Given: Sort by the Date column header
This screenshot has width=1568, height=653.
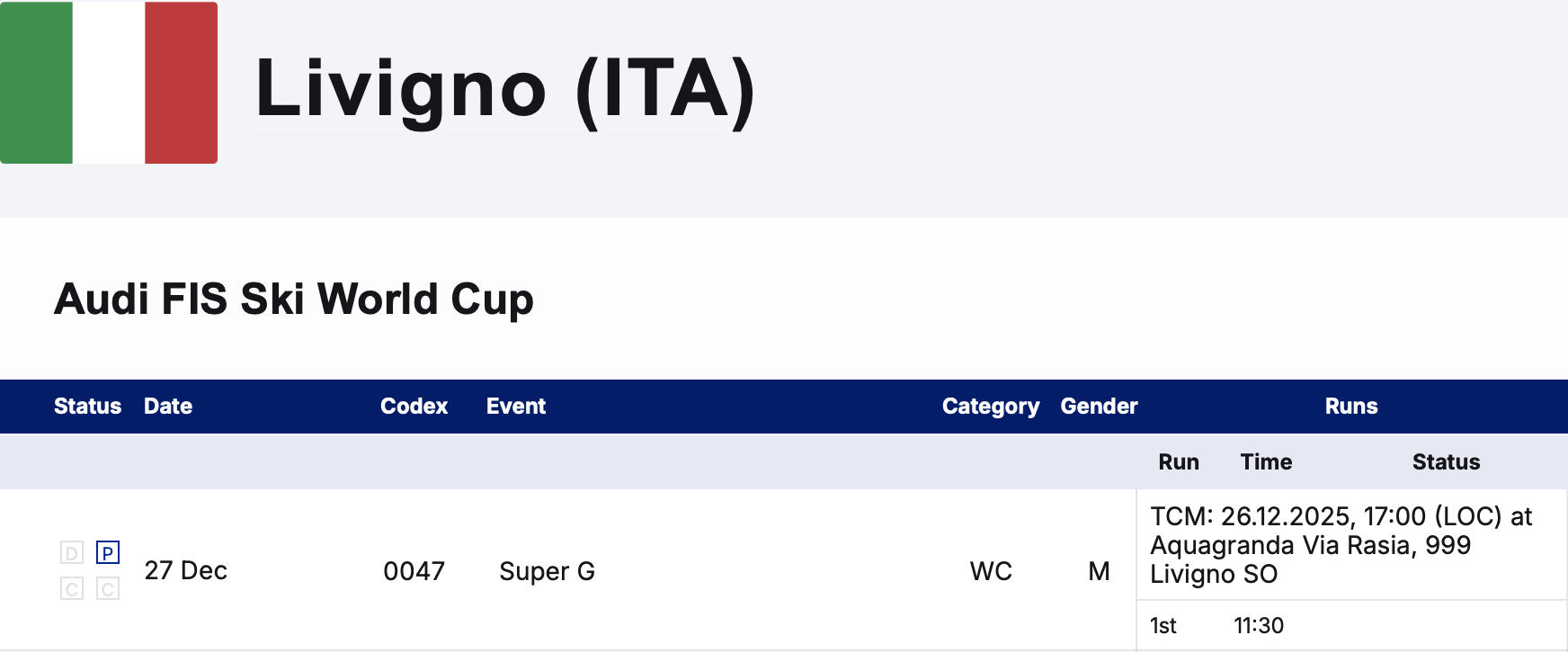Looking at the screenshot, I should coord(168,407).
